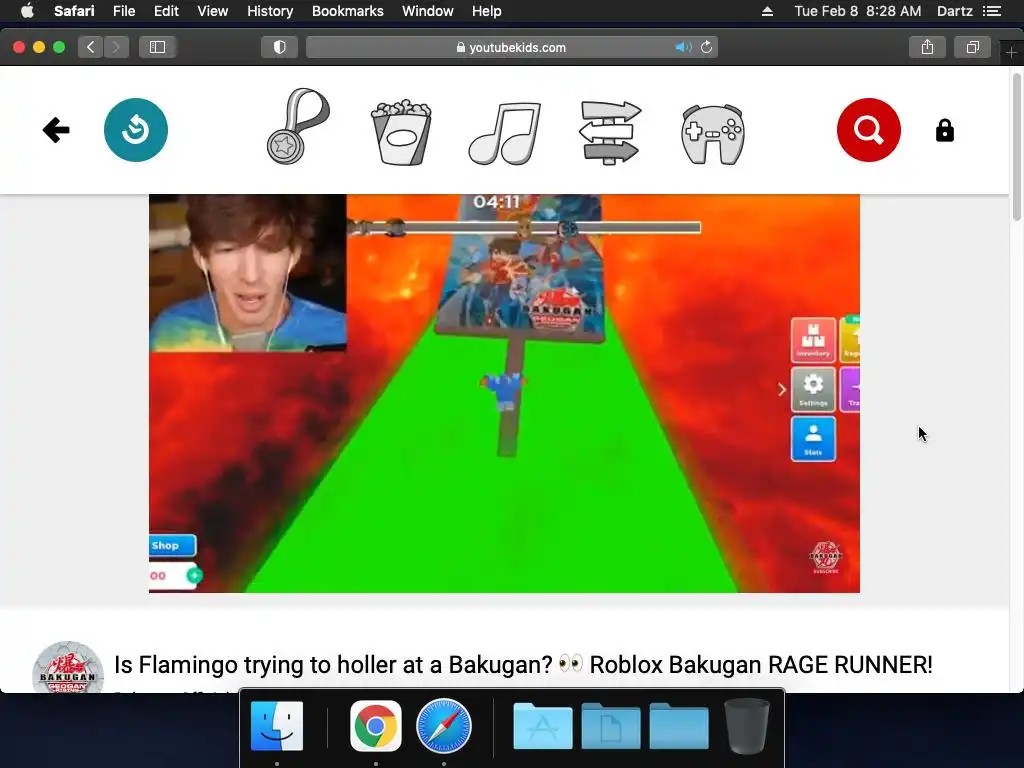Open the Window menu
Image resolution: width=1024 pixels, height=768 pixels.
pos(428,11)
